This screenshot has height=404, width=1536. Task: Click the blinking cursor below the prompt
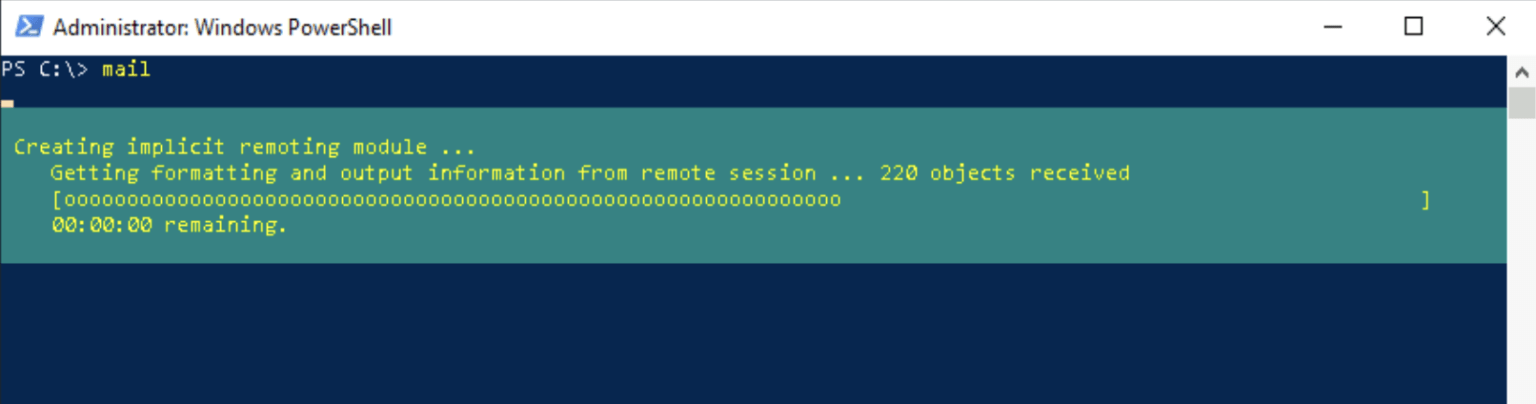click(x=7, y=102)
